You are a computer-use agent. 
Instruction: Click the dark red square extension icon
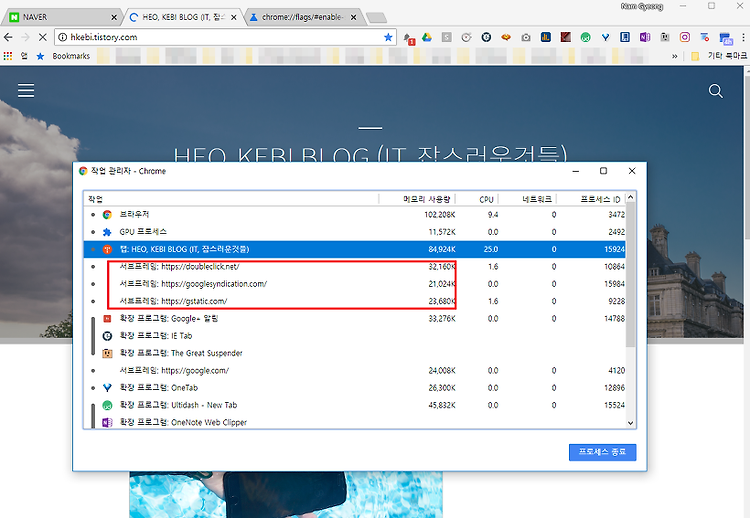click(x=565, y=37)
